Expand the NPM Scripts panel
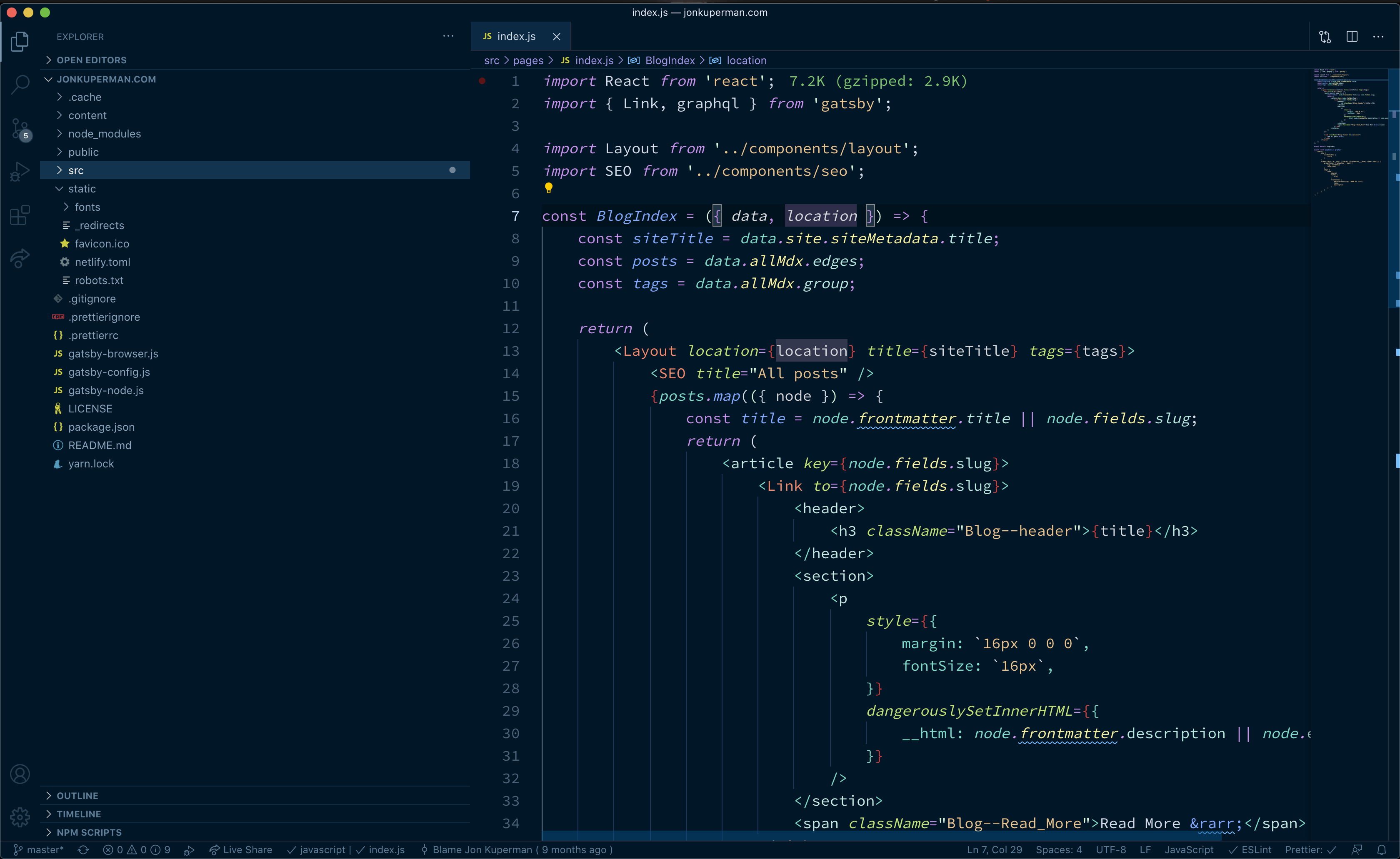Screen dimensions: 1400x859 click(255, 832)
